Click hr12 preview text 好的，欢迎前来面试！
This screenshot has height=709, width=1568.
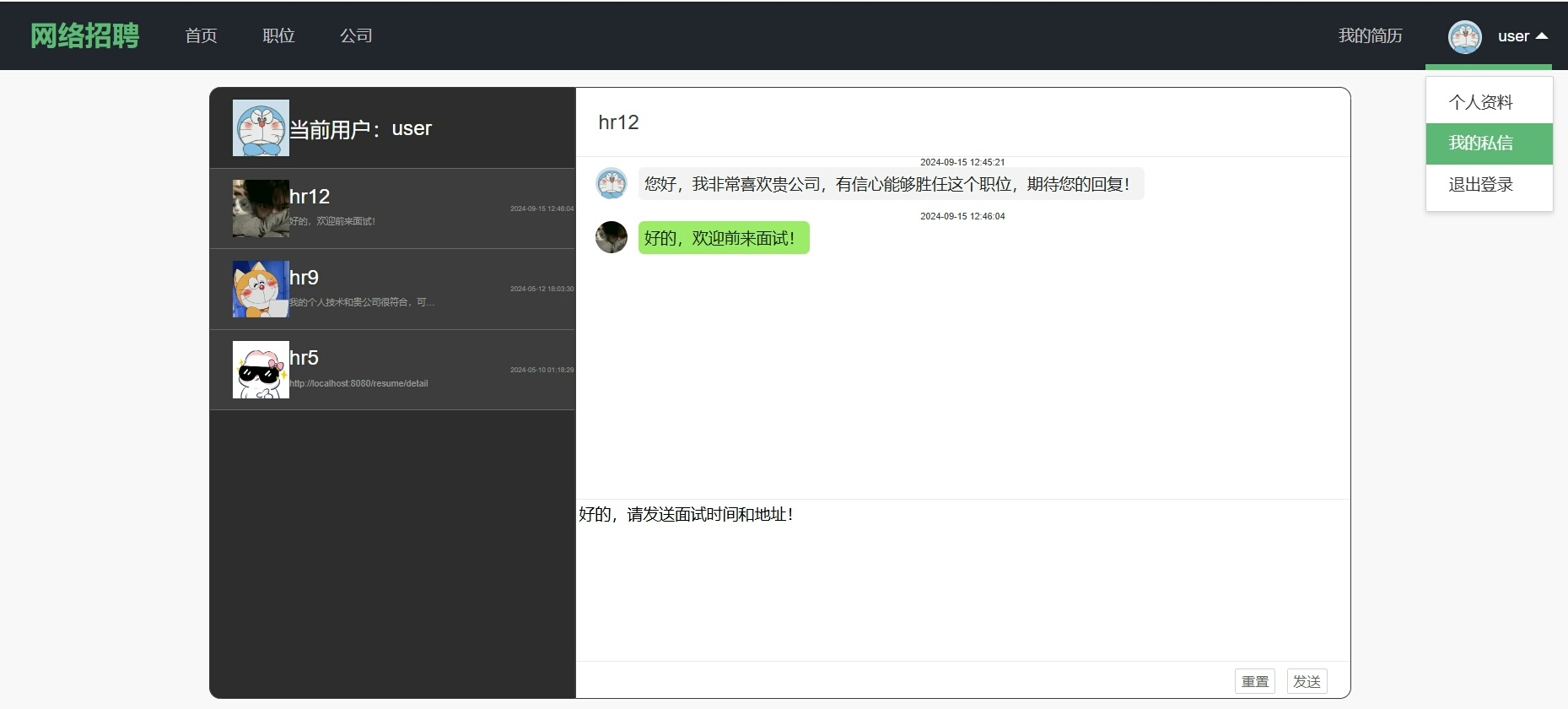pos(332,221)
